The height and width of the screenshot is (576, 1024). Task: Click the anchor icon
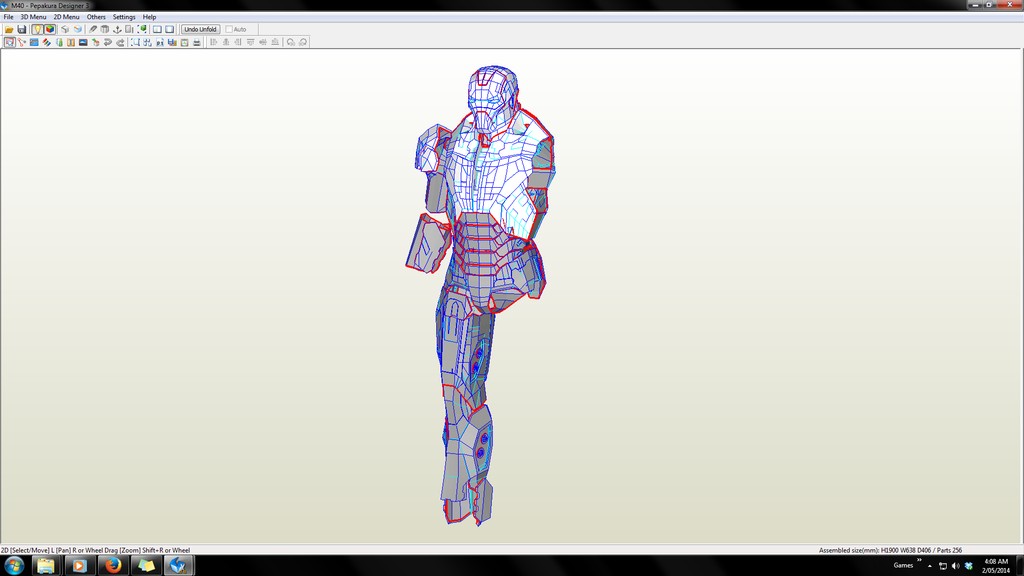tap(118, 29)
